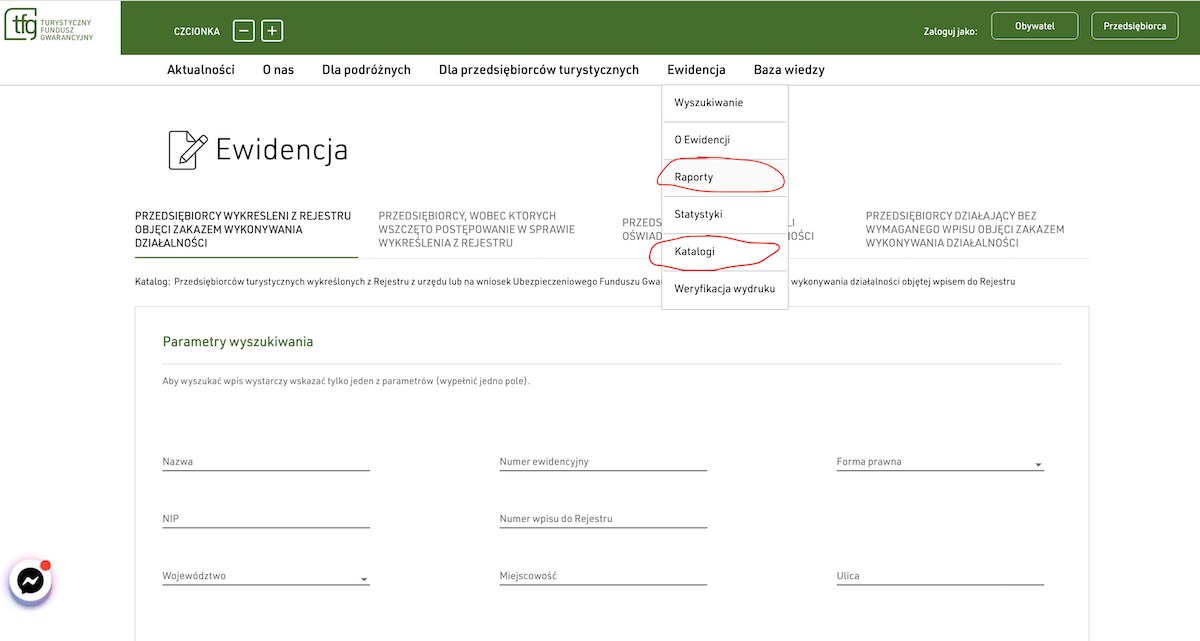Image resolution: width=1200 pixels, height=641 pixels.
Task: Select Katalogi from the dropdown menu
Action: tap(695, 252)
